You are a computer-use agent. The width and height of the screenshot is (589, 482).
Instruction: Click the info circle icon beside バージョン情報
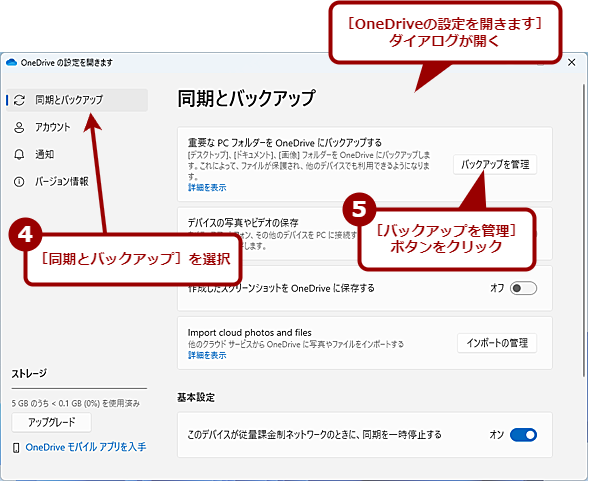click(19, 182)
